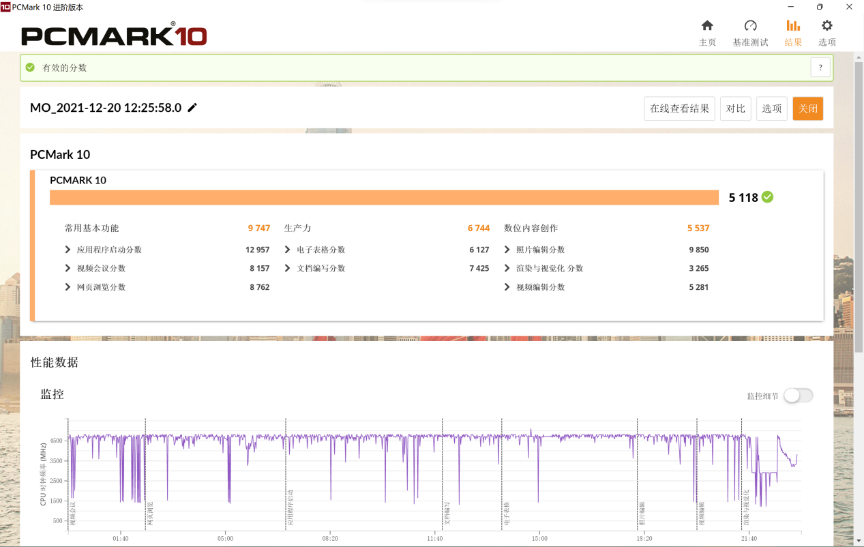Select the Results bar chart icon
The image size is (864, 547).
[793, 26]
